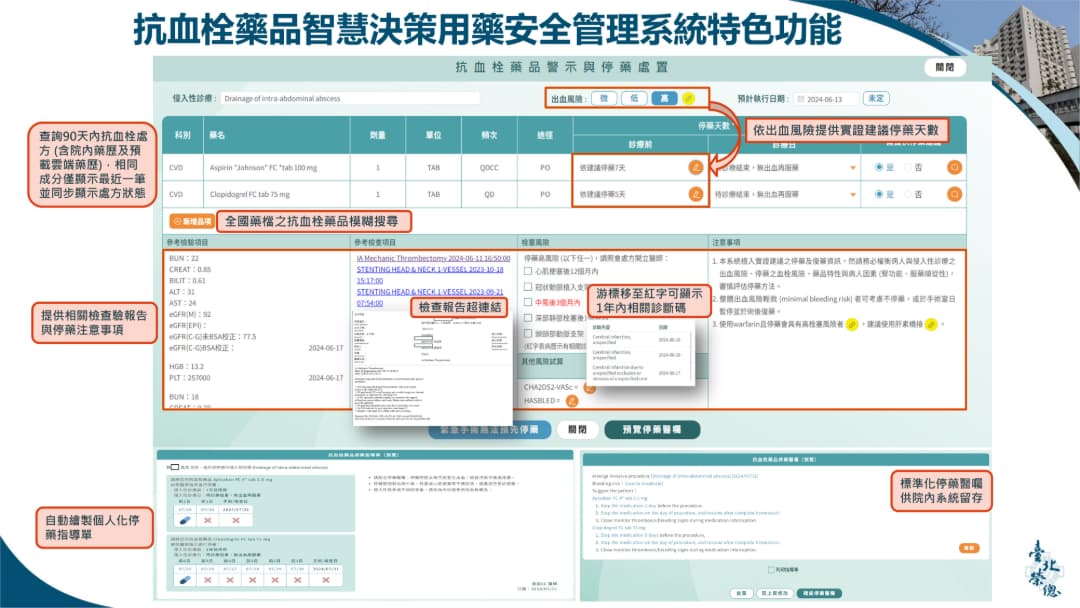Open edit pencil for Aspirin stop-days
The width and height of the screenshot is (1080, 608).
pos(696,167)
